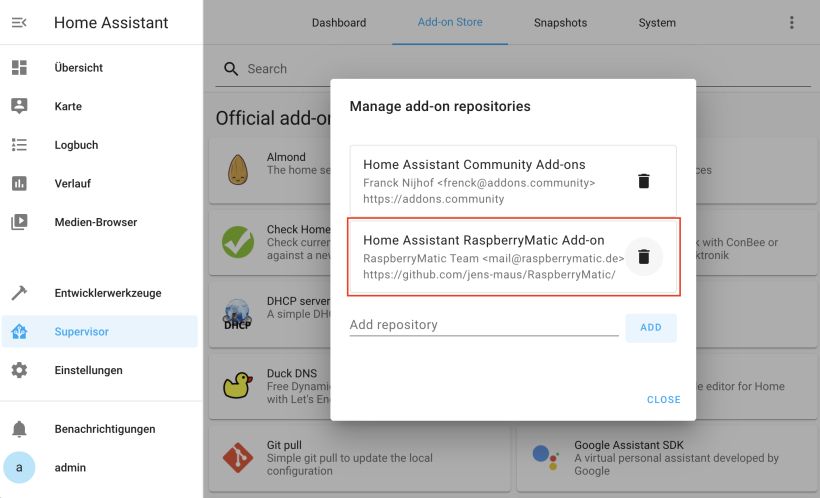Open Übersicht in the sidebar
Image resolution: width=820 pixels, height=498 pixels.
click(x=99, y=67)
